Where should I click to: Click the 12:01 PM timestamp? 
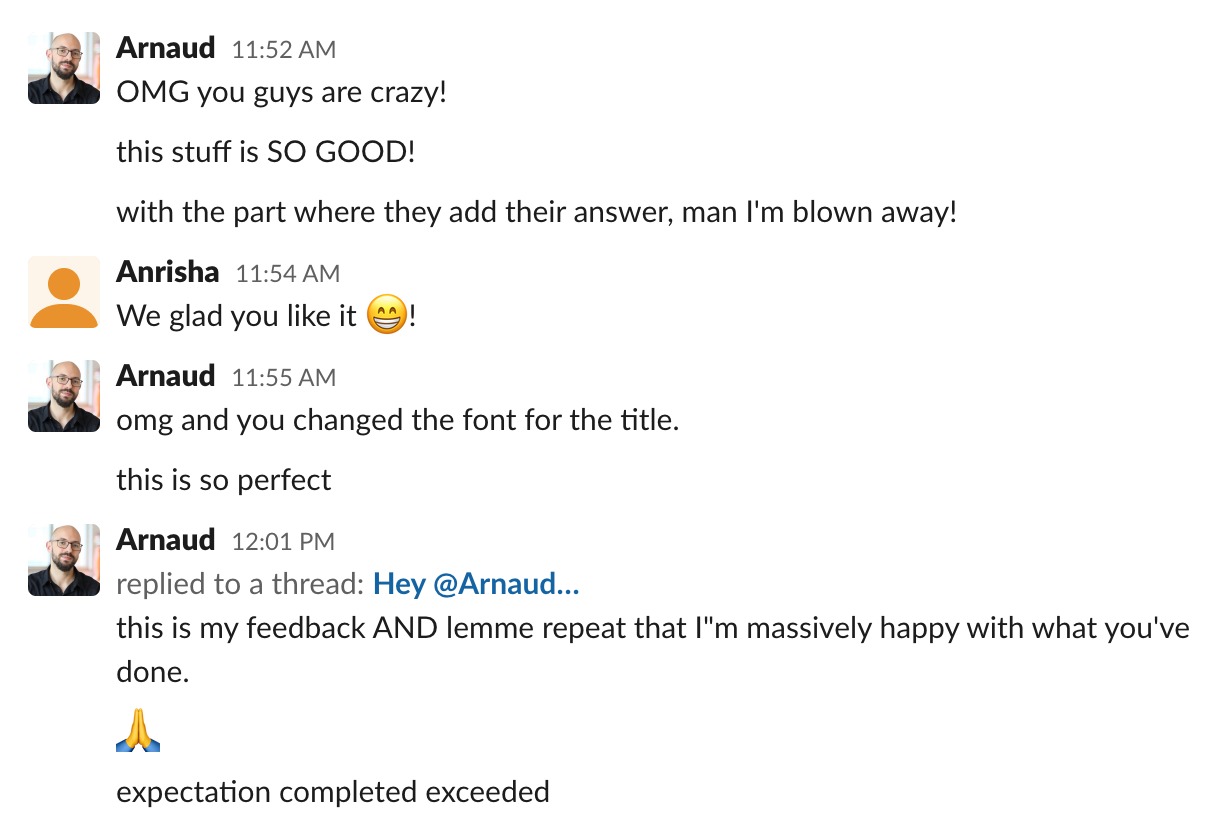click(x=283, y=541)
